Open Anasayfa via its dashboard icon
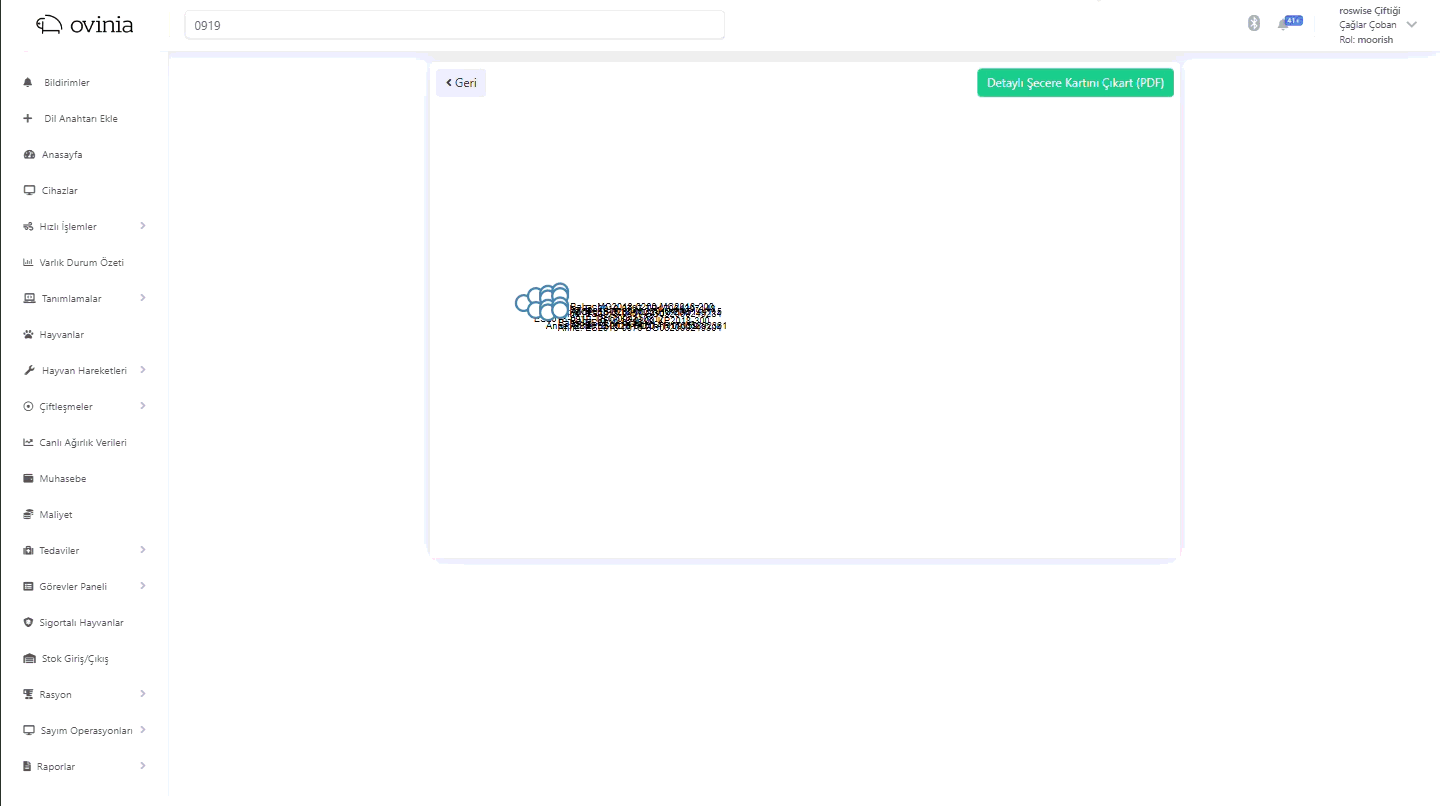Image resolution: width=1440 pixels, height=806 pixels. coord(29,155)
